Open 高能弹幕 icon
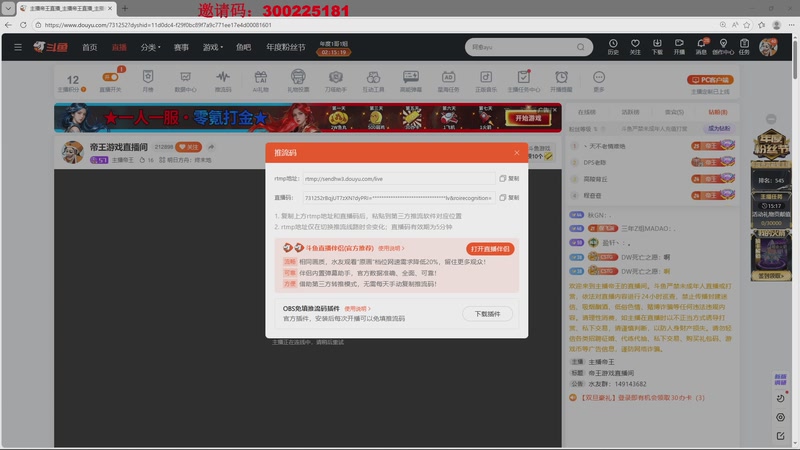800x450 pixels. [x=411, y=81]
